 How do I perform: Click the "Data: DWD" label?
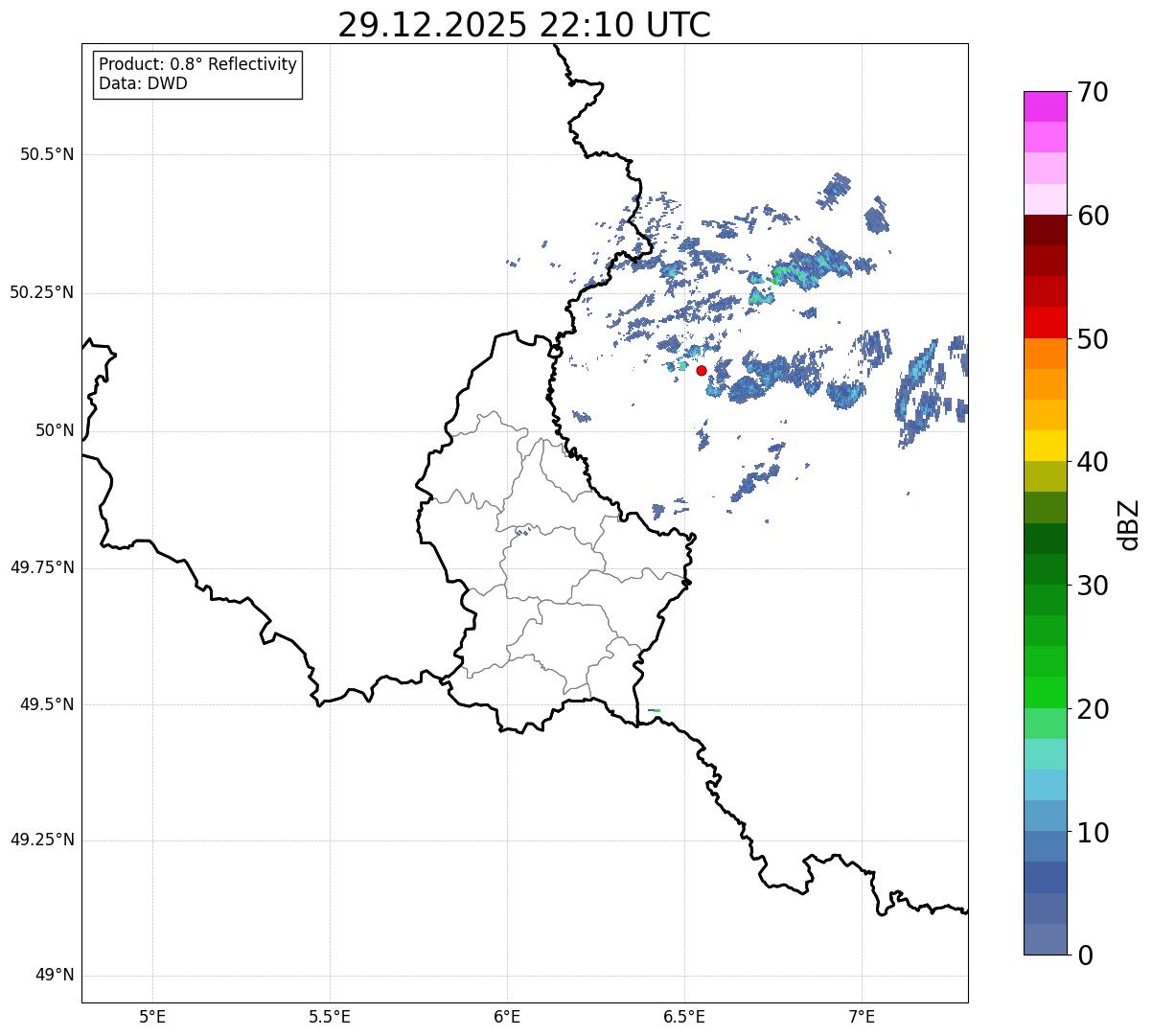(x=144, y=83)
